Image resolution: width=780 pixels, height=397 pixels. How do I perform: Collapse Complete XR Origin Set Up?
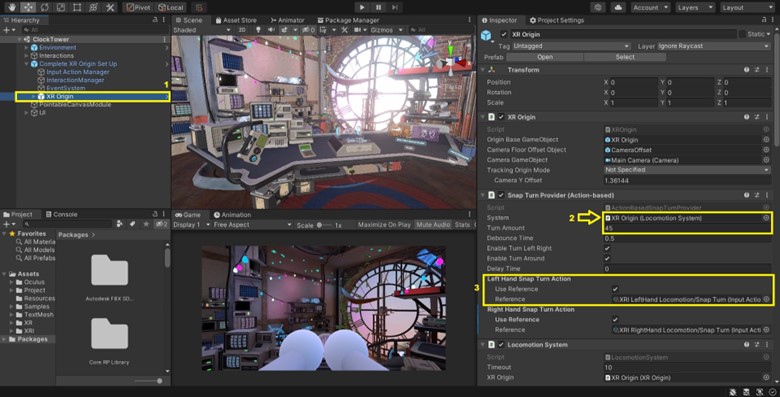point(26,64)
